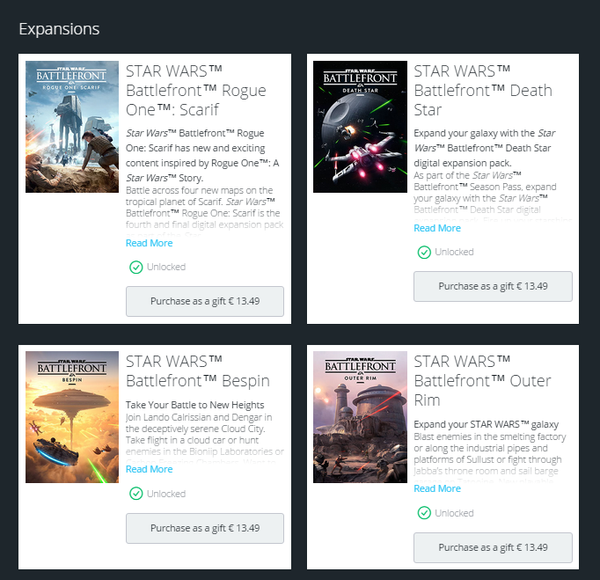This screenshot has width=600, height=580.
Task: Select the title STAR WARS Battlefront Death Star
Action: 483,90
